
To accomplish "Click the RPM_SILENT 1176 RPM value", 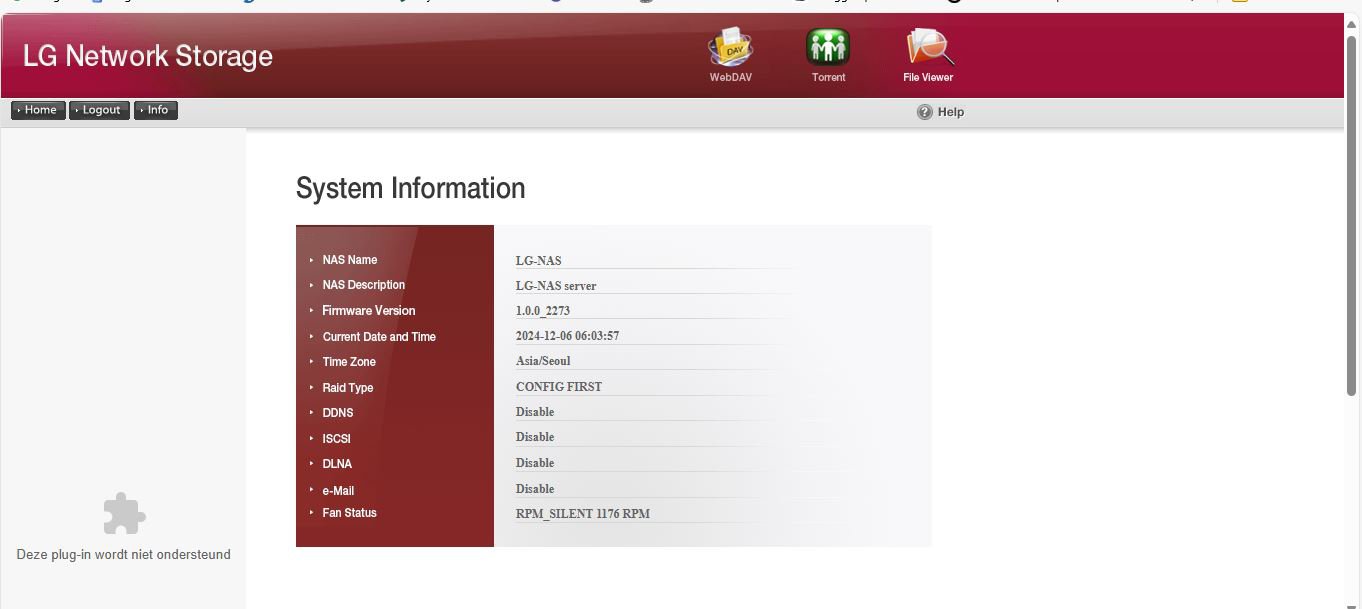I will 583,514.
